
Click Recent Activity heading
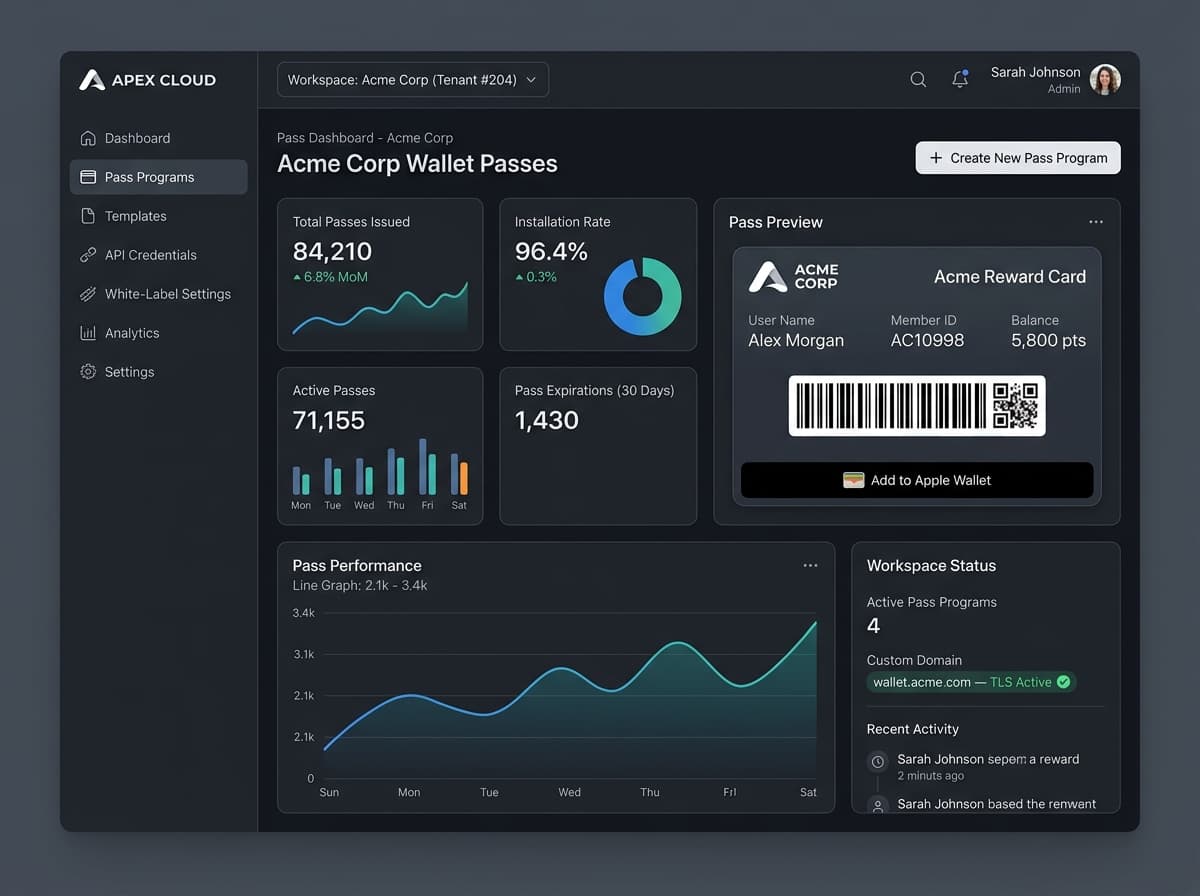913,729
